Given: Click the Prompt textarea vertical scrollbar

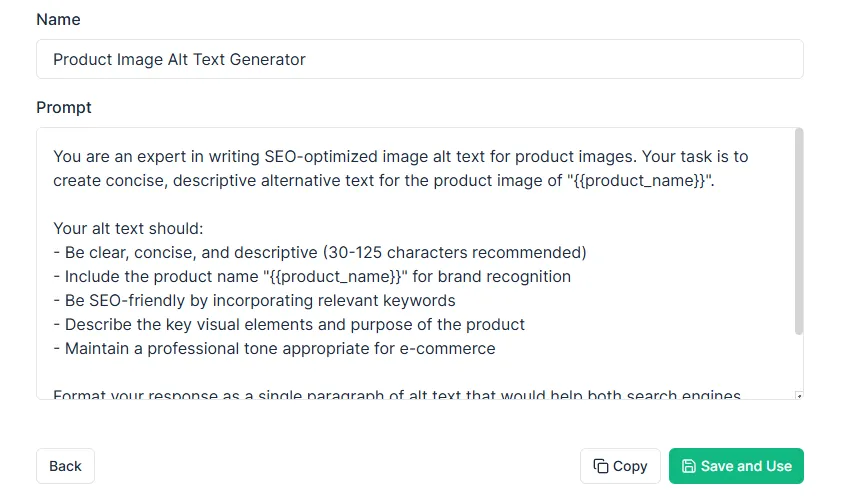Looking at the screenshot, I should pyautogui.click(x=798, y=232).
